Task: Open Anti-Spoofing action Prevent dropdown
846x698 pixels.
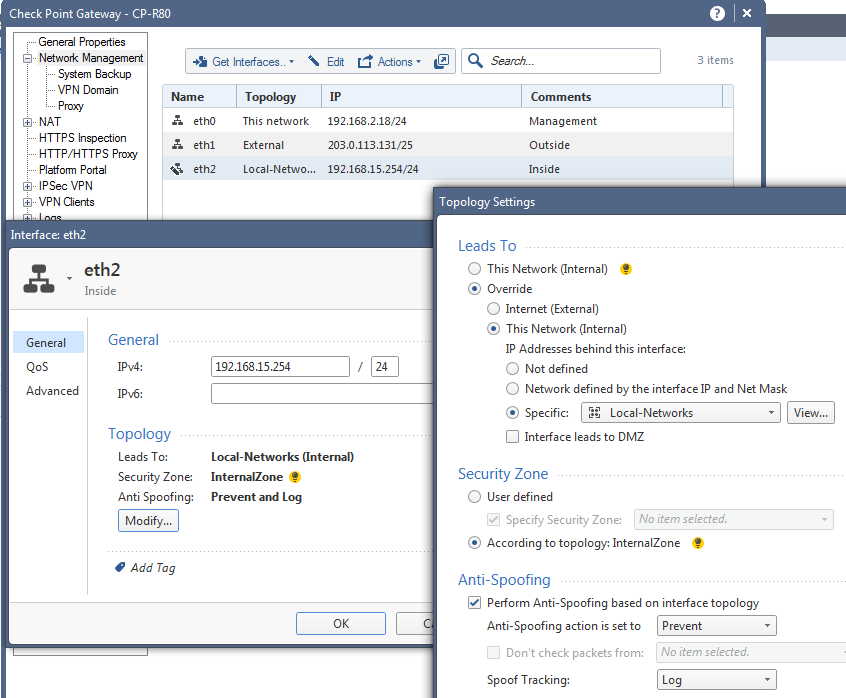Action: click(x=717, y=626)
